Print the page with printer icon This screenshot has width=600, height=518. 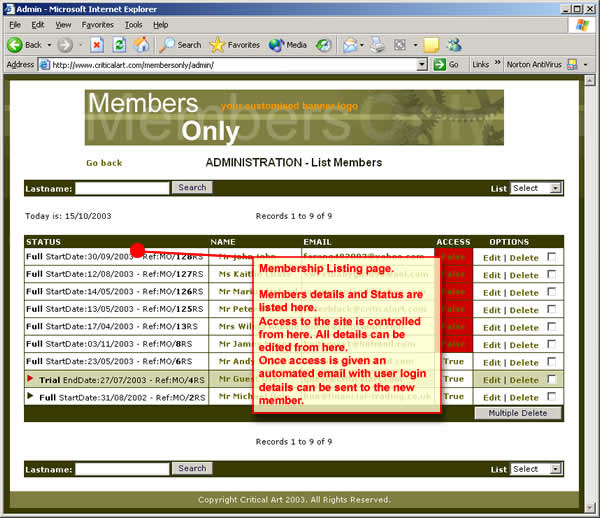click(x=377, y=45)
